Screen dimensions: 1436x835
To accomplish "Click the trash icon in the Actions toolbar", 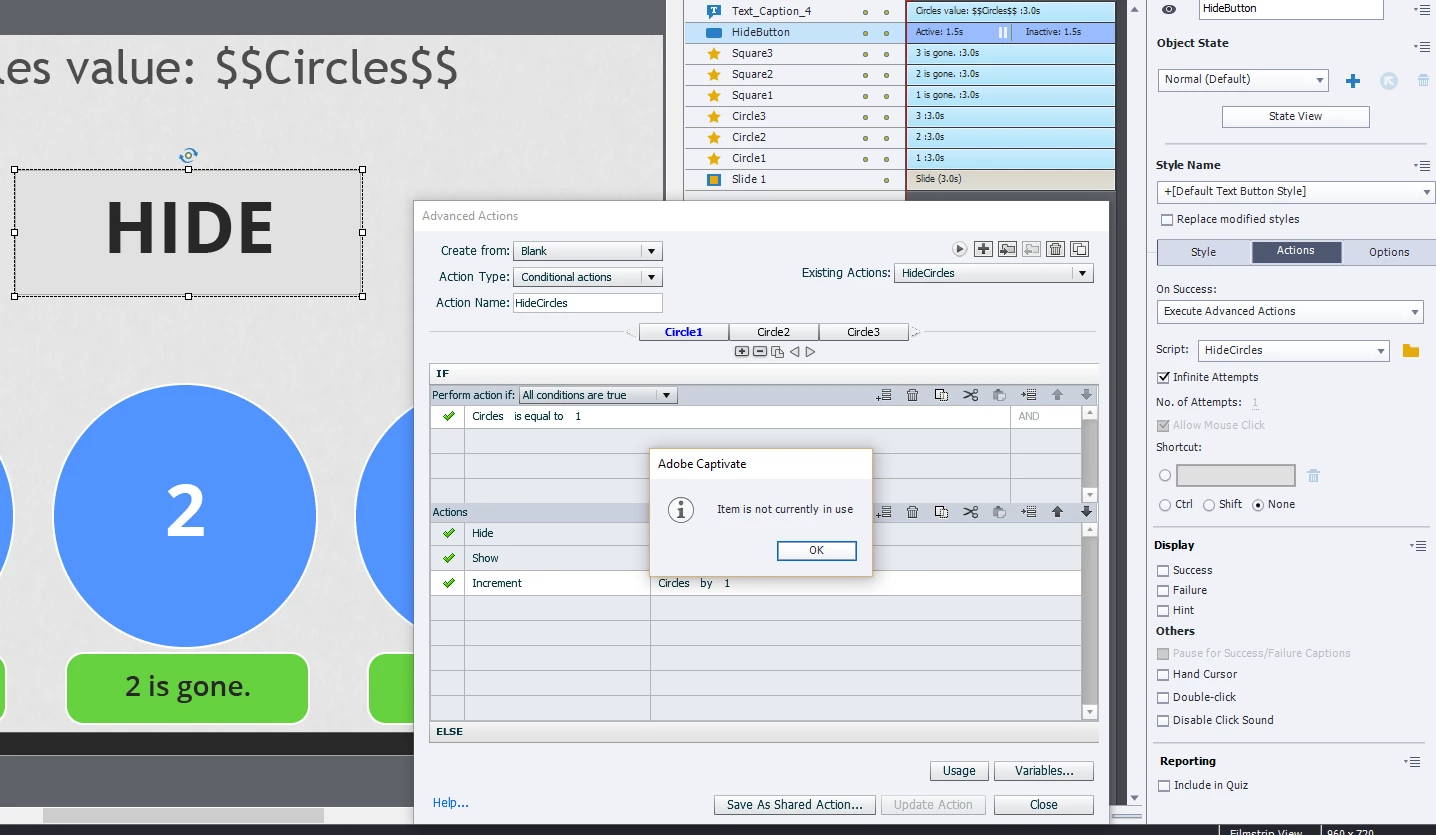I will [912, 512].
